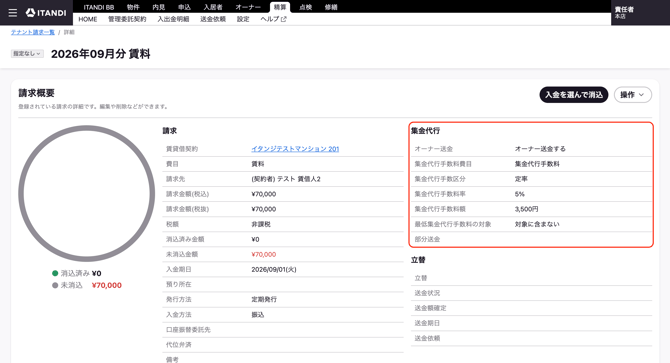This screenshot has width=670, height=363.
Task: Select the 精算 tab
Action: point(280,7)
